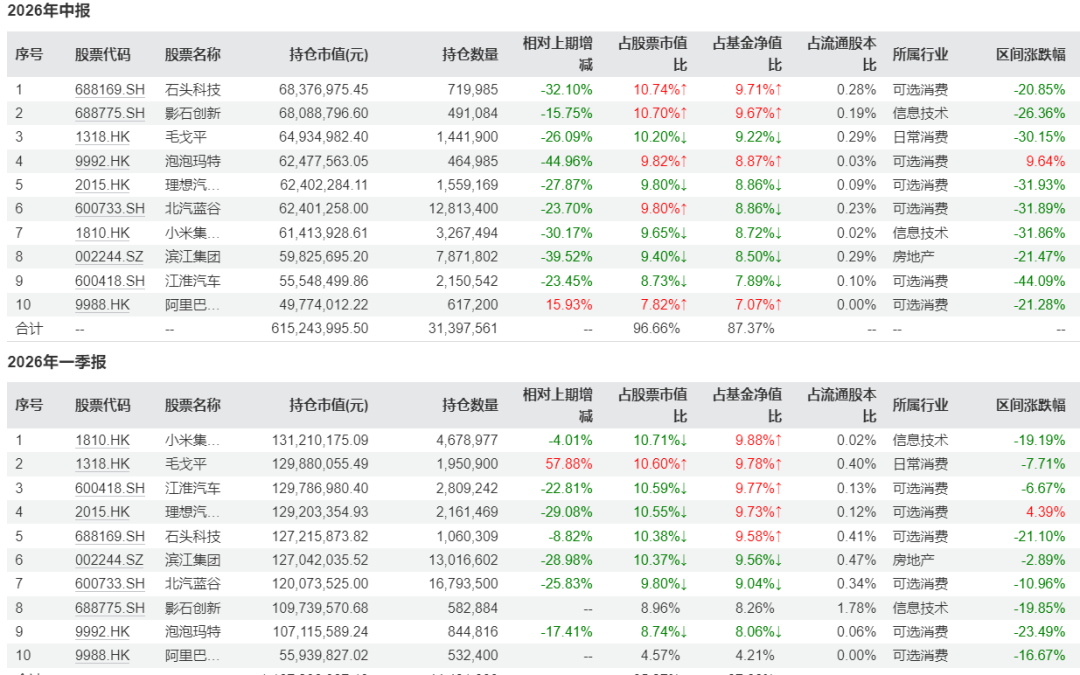This screenshot has height=675, width=1080.
Task: Click 持仓数量 header in 2026年中报 table
Action: click(470, 54)
